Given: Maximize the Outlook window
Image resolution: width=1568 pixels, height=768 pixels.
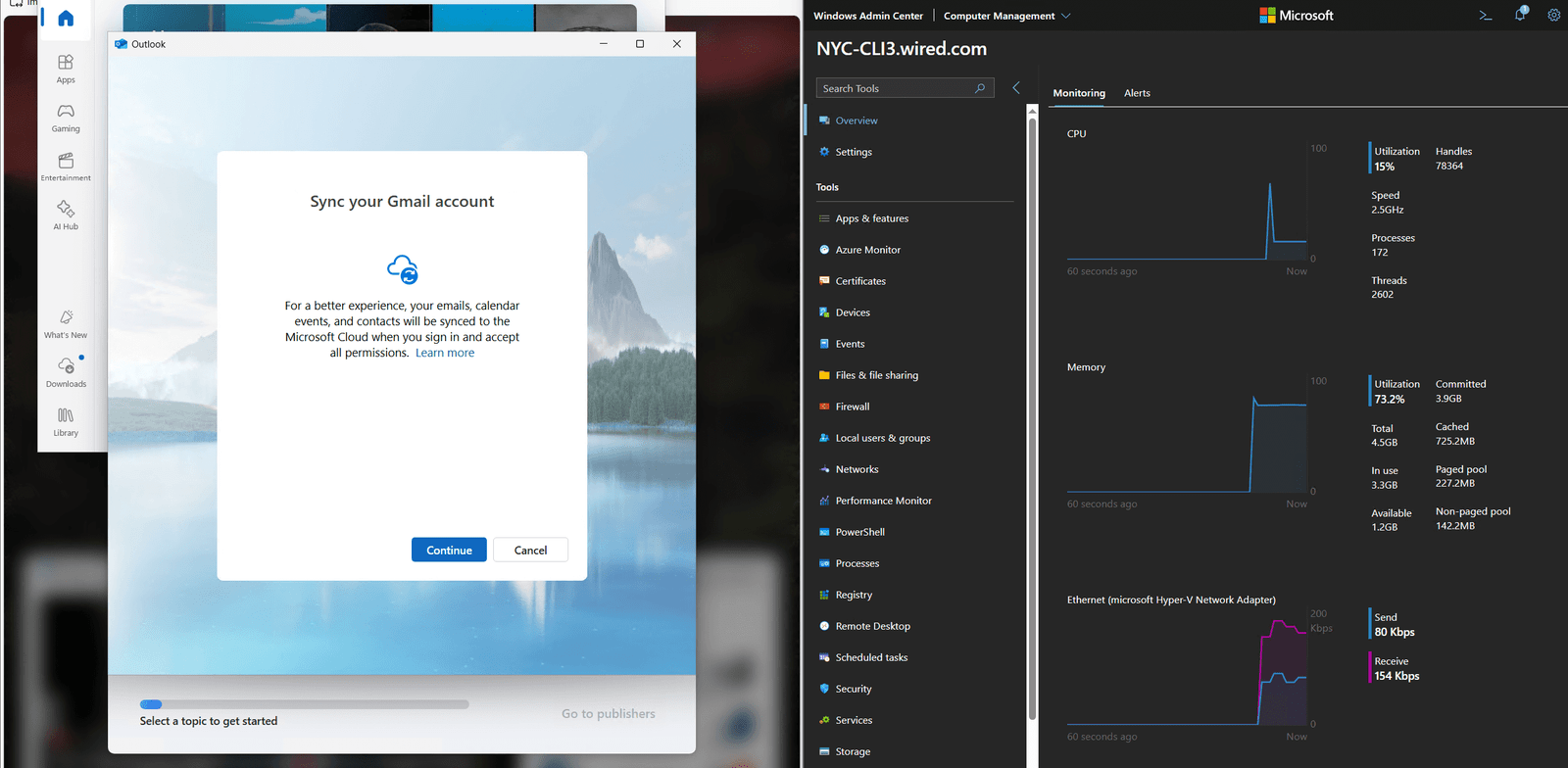Looking at the screenshot, I should (640, 44).
